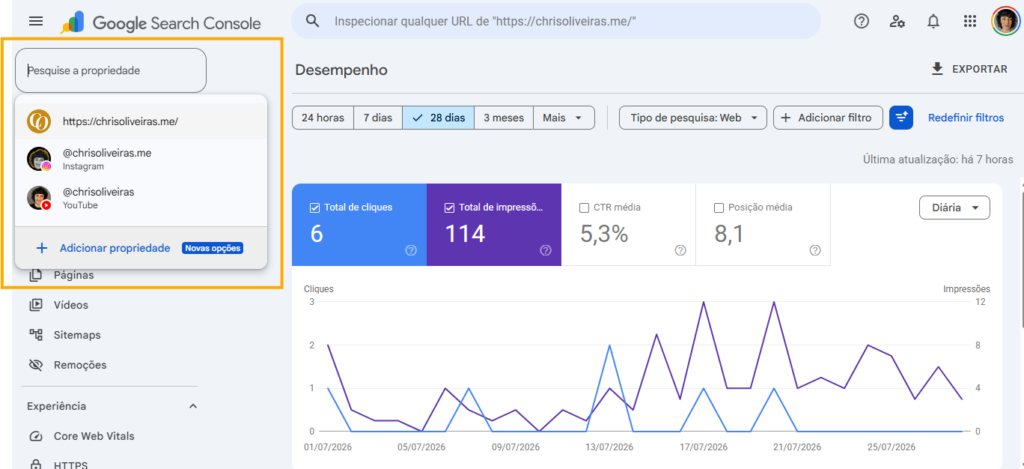Open help for CTR média
This screenshot has height=469, width=1024.
coord(680,250)
